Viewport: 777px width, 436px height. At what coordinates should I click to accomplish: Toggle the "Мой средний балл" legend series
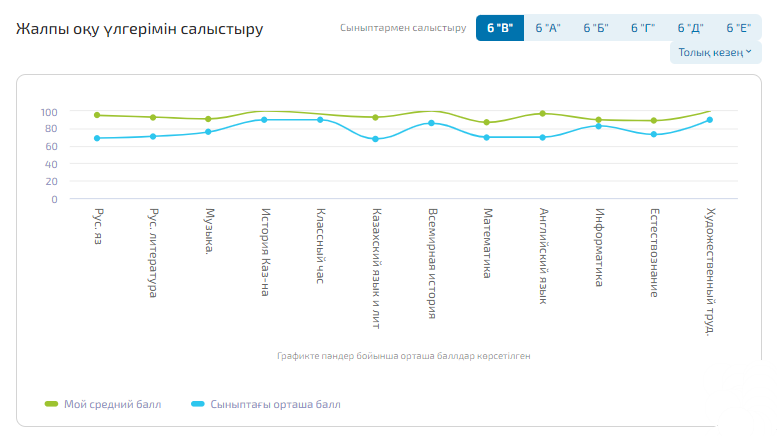tap(112, 404)
